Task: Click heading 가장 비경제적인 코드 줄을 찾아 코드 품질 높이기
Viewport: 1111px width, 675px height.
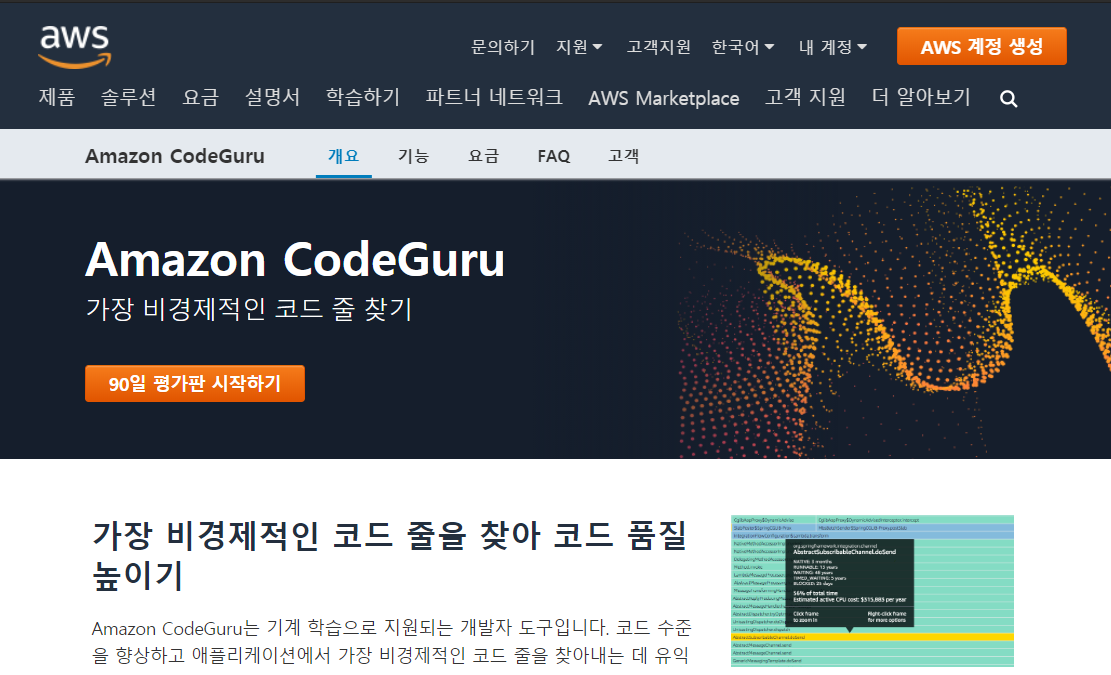Action: [x=390, y=555]
